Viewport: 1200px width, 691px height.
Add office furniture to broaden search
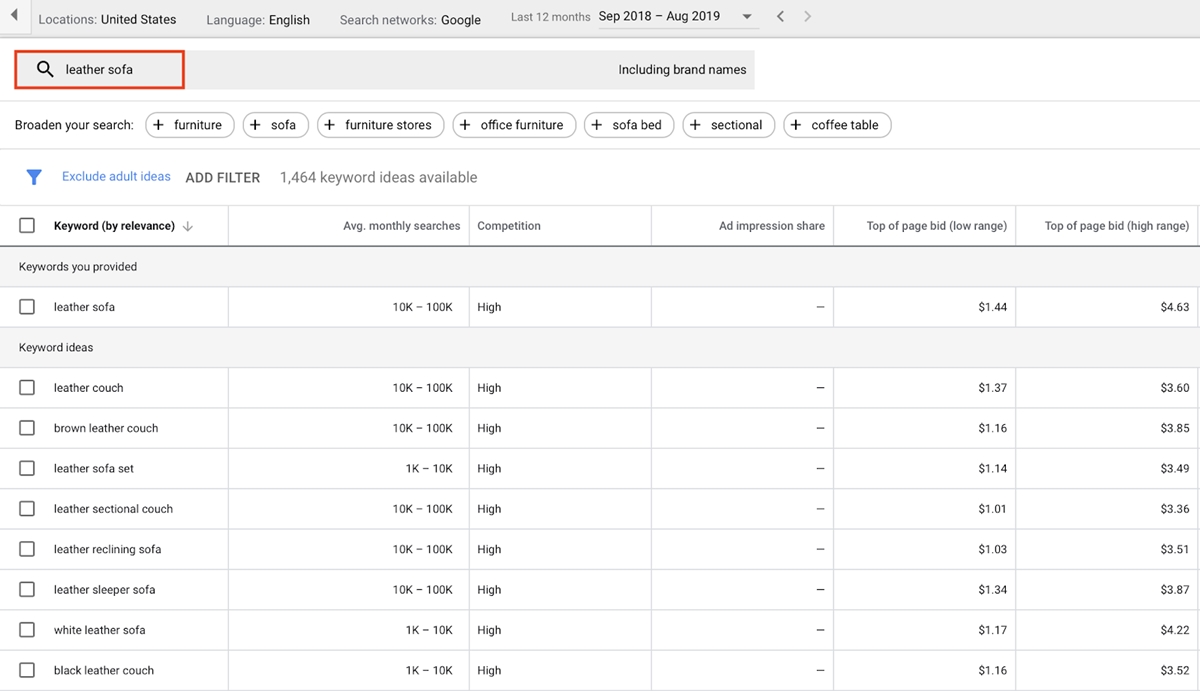point(514,125)
